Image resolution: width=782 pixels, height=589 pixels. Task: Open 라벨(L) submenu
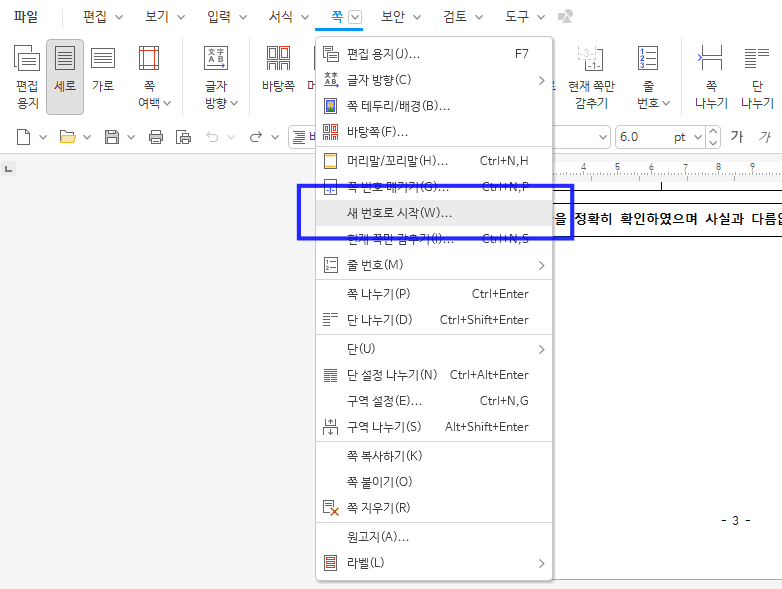click(x=434, y=563)
